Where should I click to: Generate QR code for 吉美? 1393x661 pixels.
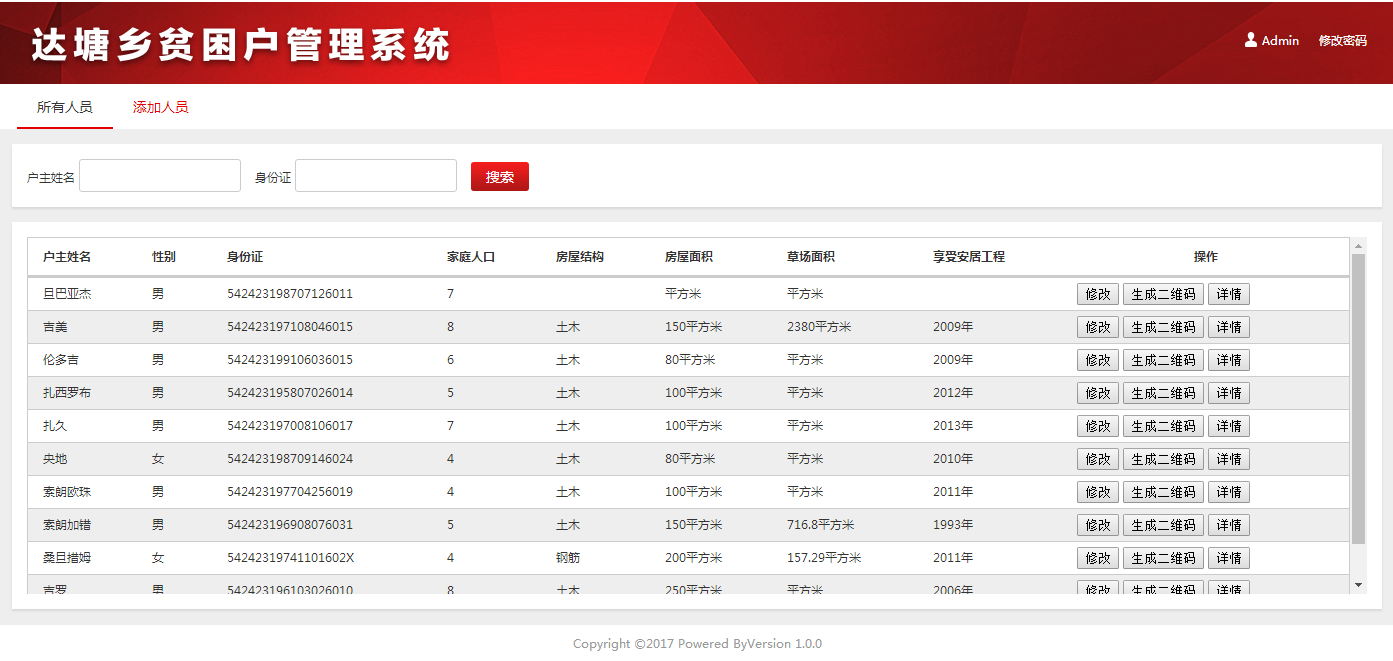click(1163, 327)
